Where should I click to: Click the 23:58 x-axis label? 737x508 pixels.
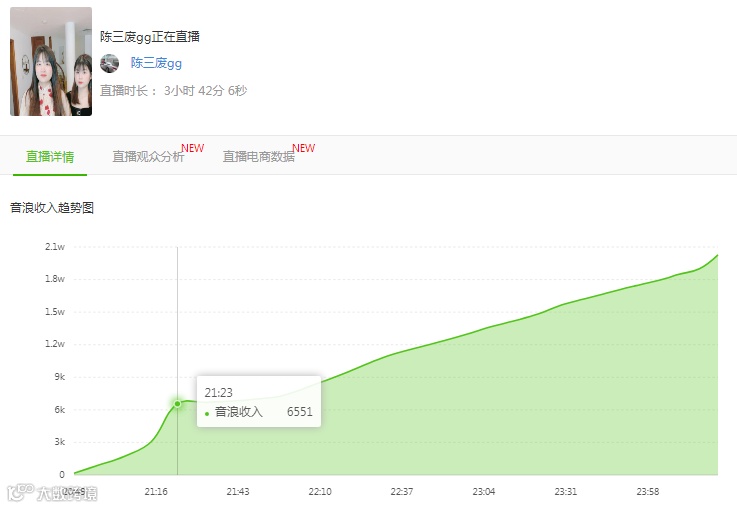pos(648,492)
